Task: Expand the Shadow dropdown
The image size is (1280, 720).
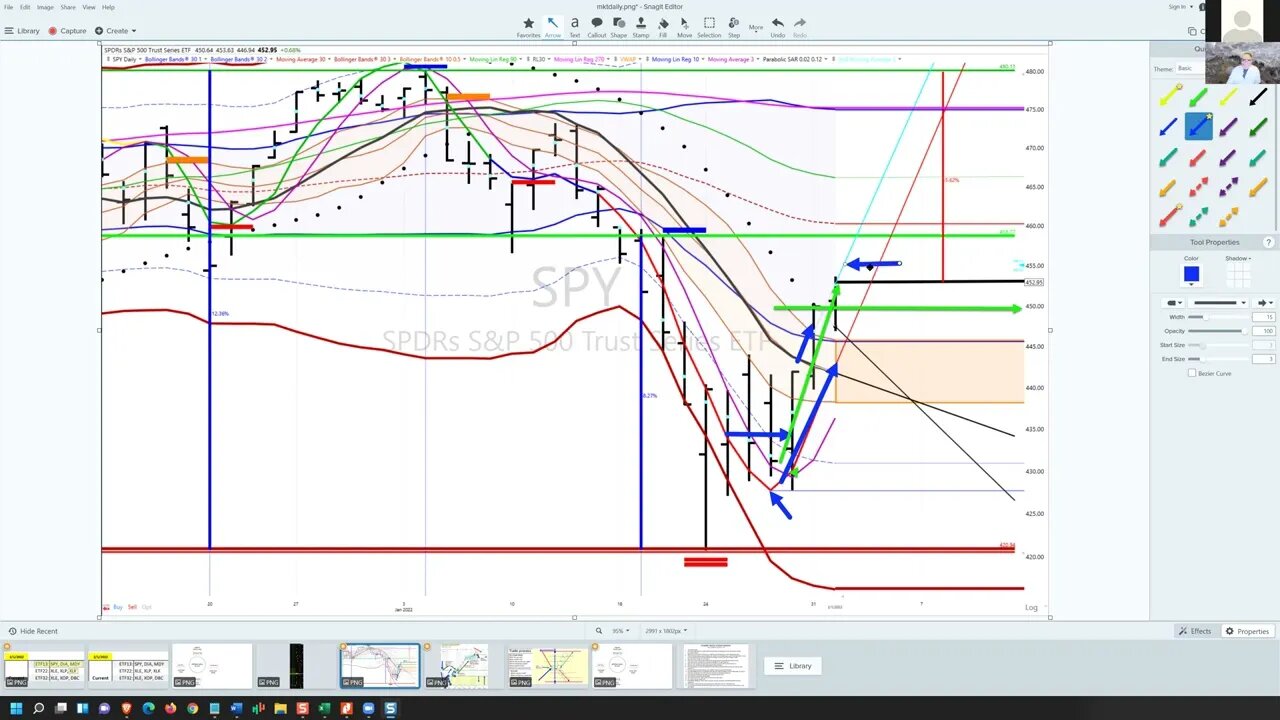Action: [1238, 258]
